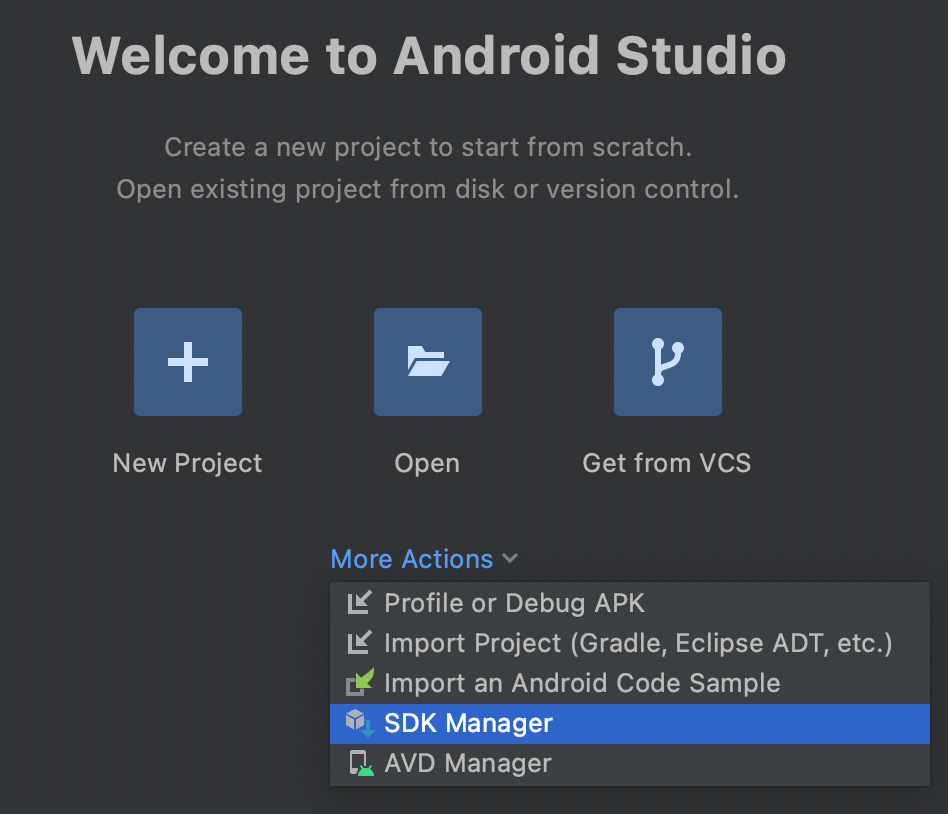Viewport: 948px width, 814px height.
Task: Click the SDK Manager cube icon
Action: tap(360, 723)
